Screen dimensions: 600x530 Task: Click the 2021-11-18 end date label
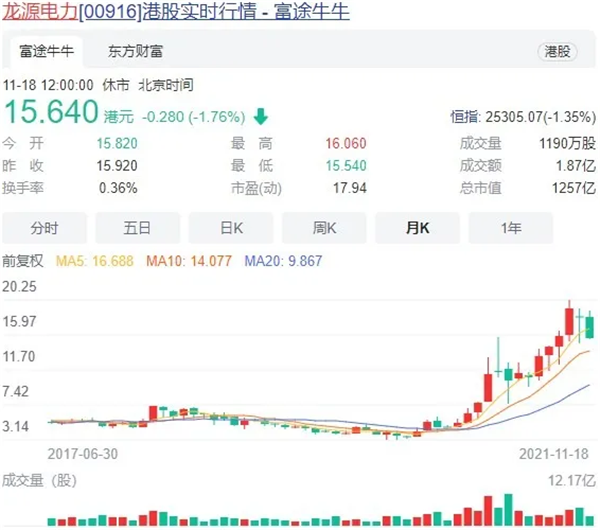tap(554, 454)
